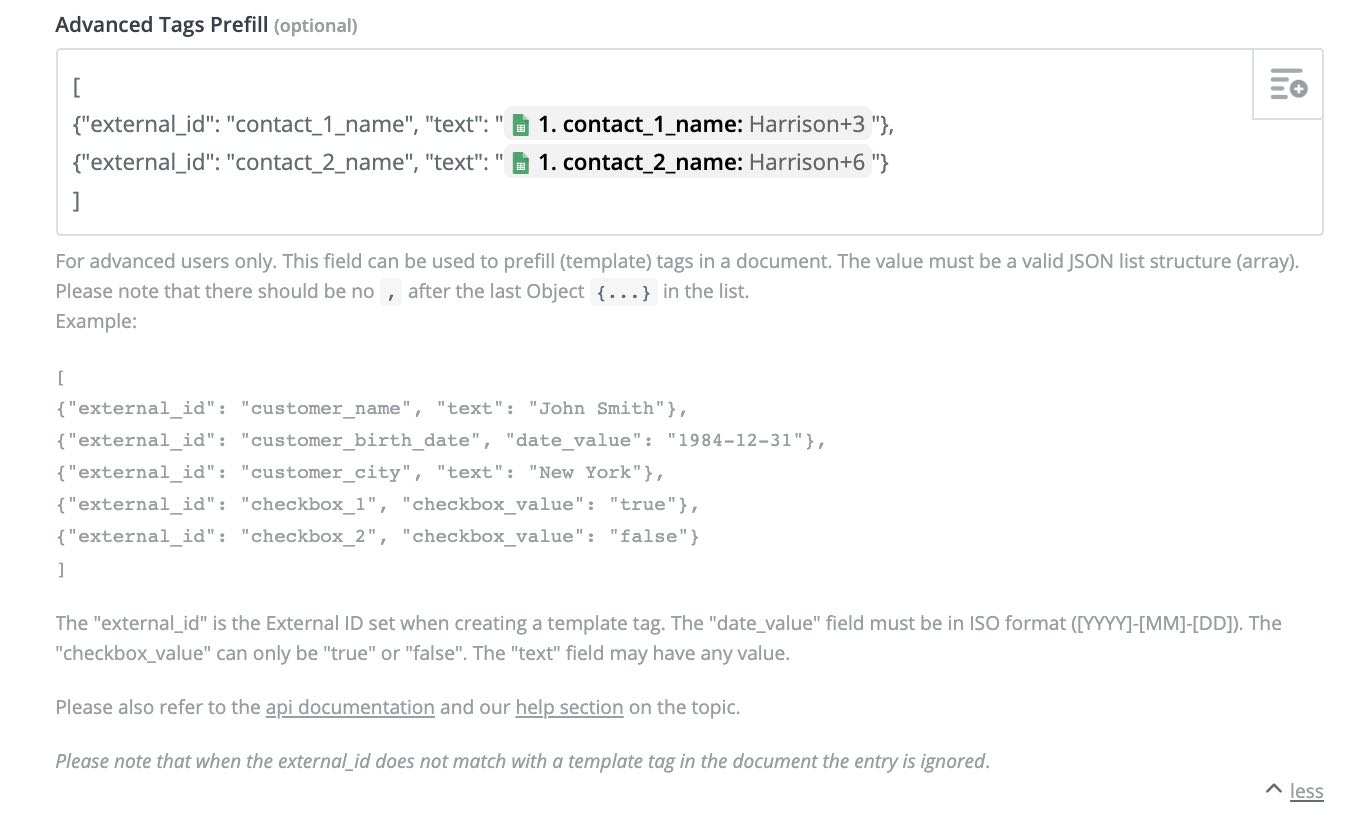Click the "less" link
Viewport: 1372px width, 830px height.
coord(1306,791)
